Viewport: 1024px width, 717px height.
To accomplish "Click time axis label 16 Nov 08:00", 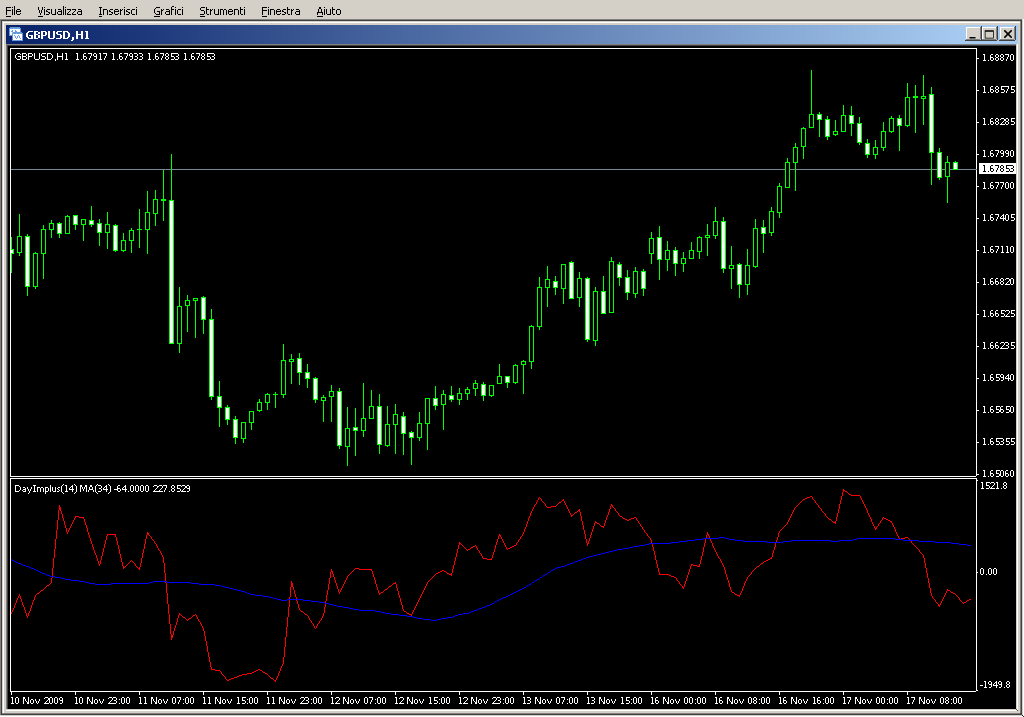I will [742, 701].
